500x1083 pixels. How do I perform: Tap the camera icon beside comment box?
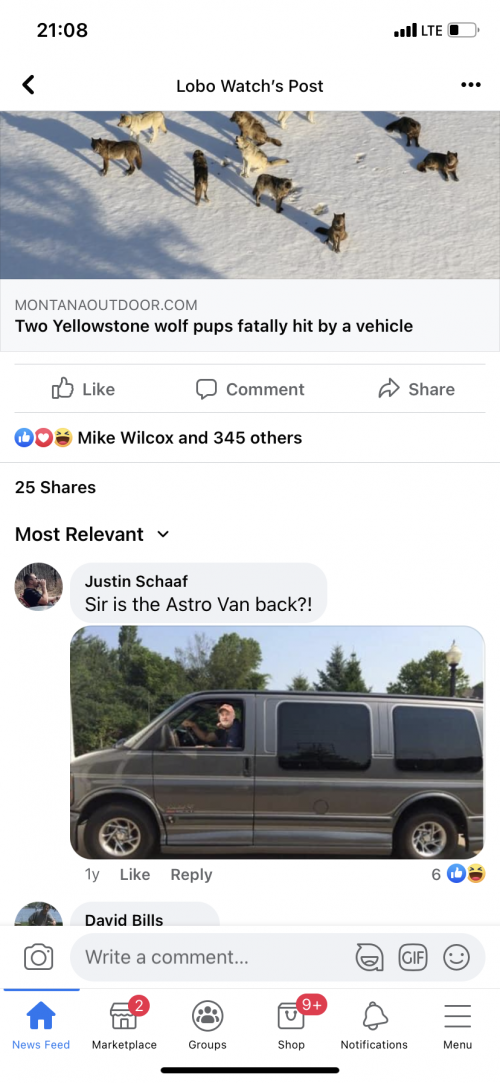click(x=39, y=957)
